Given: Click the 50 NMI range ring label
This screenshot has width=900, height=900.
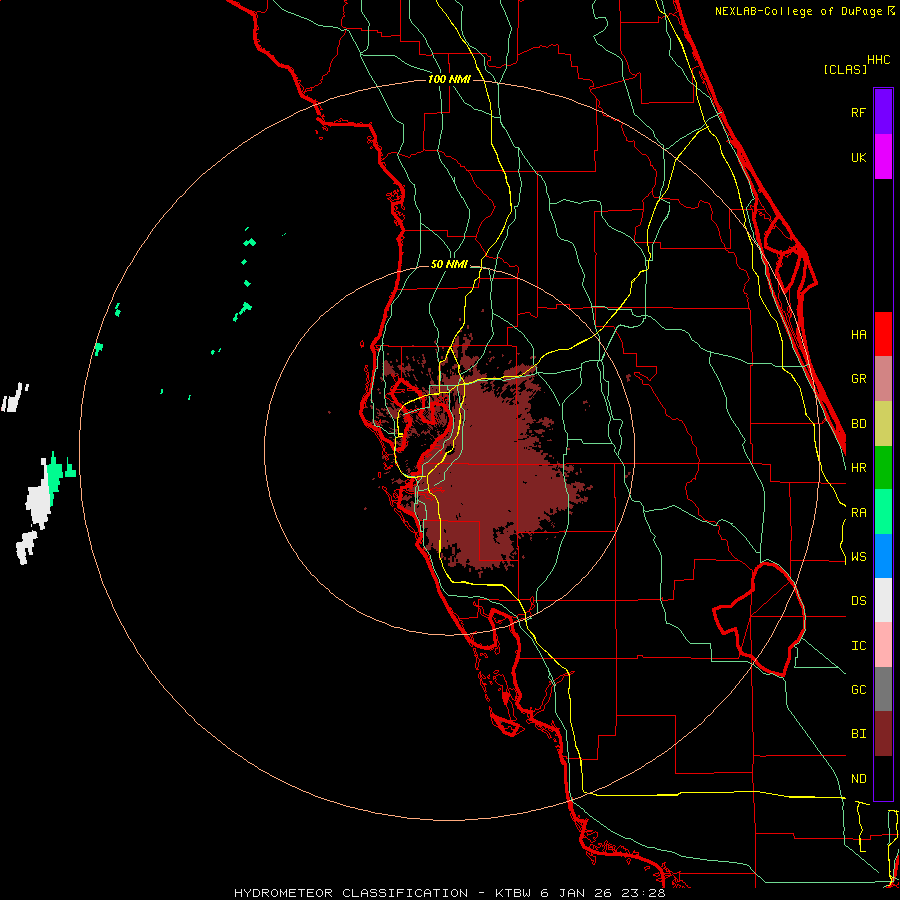Looking at the screenshot, I should [449, 264].
